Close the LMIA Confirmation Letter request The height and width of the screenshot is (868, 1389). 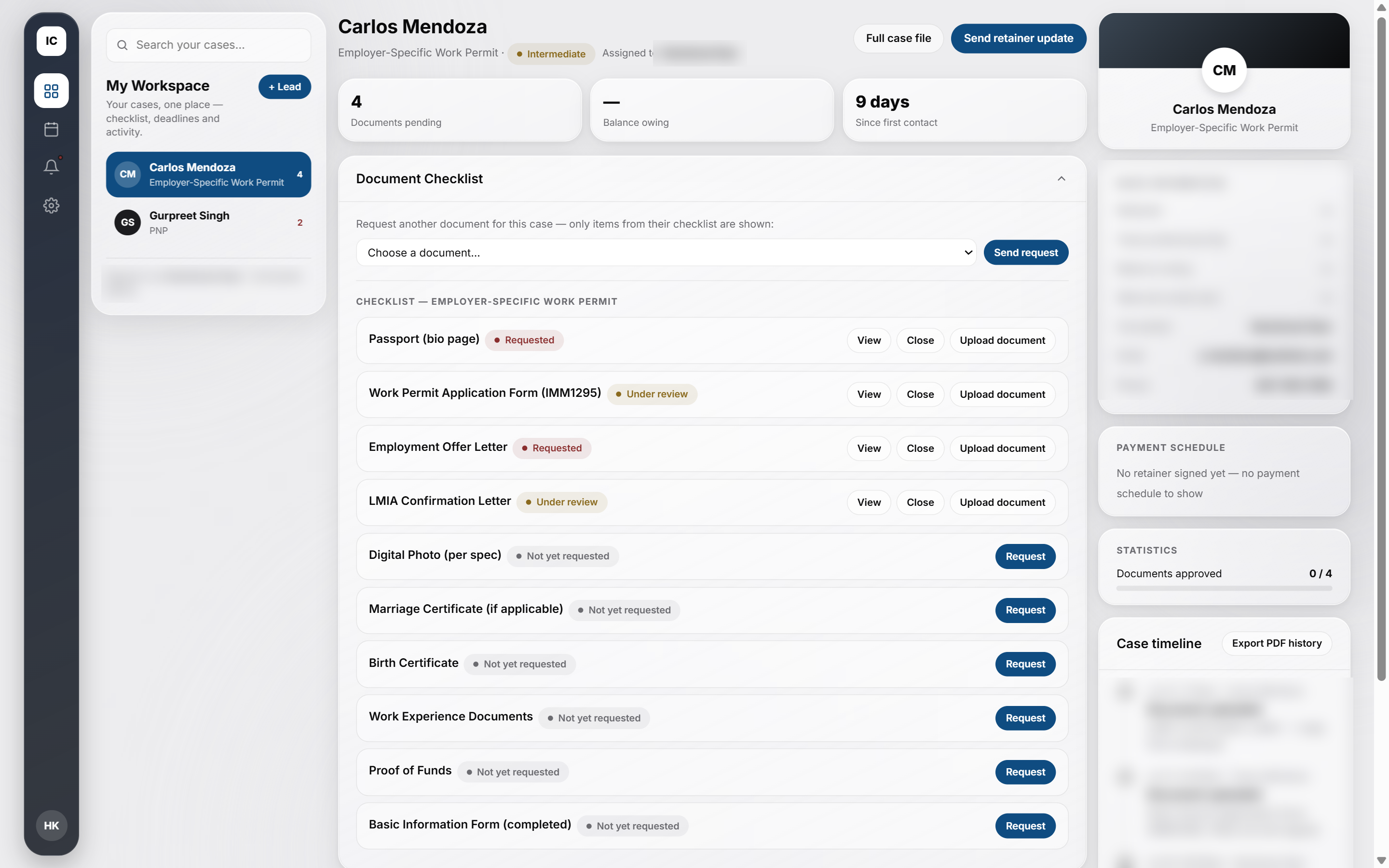pos(920,502)
